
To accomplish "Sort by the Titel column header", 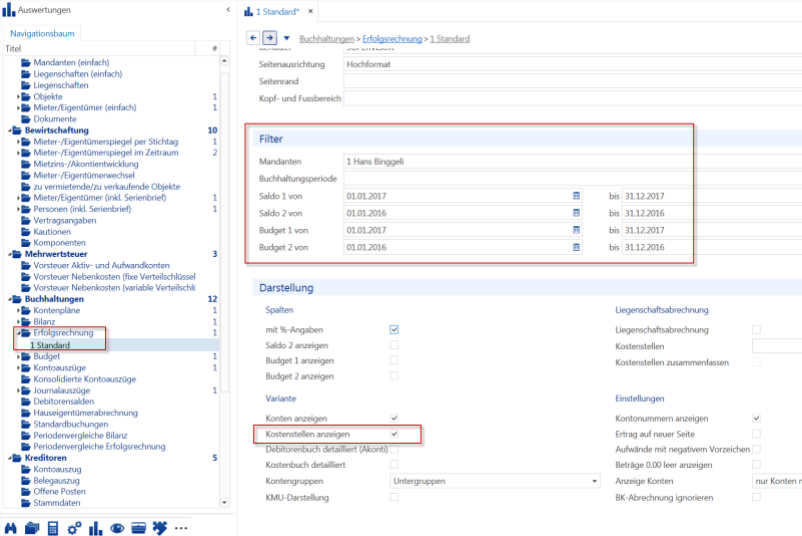I will [x=99, y=49].
